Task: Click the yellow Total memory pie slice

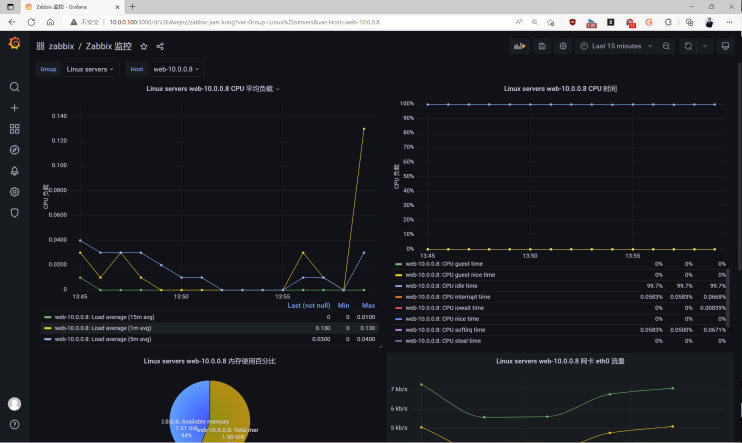Action: [230, 411]
